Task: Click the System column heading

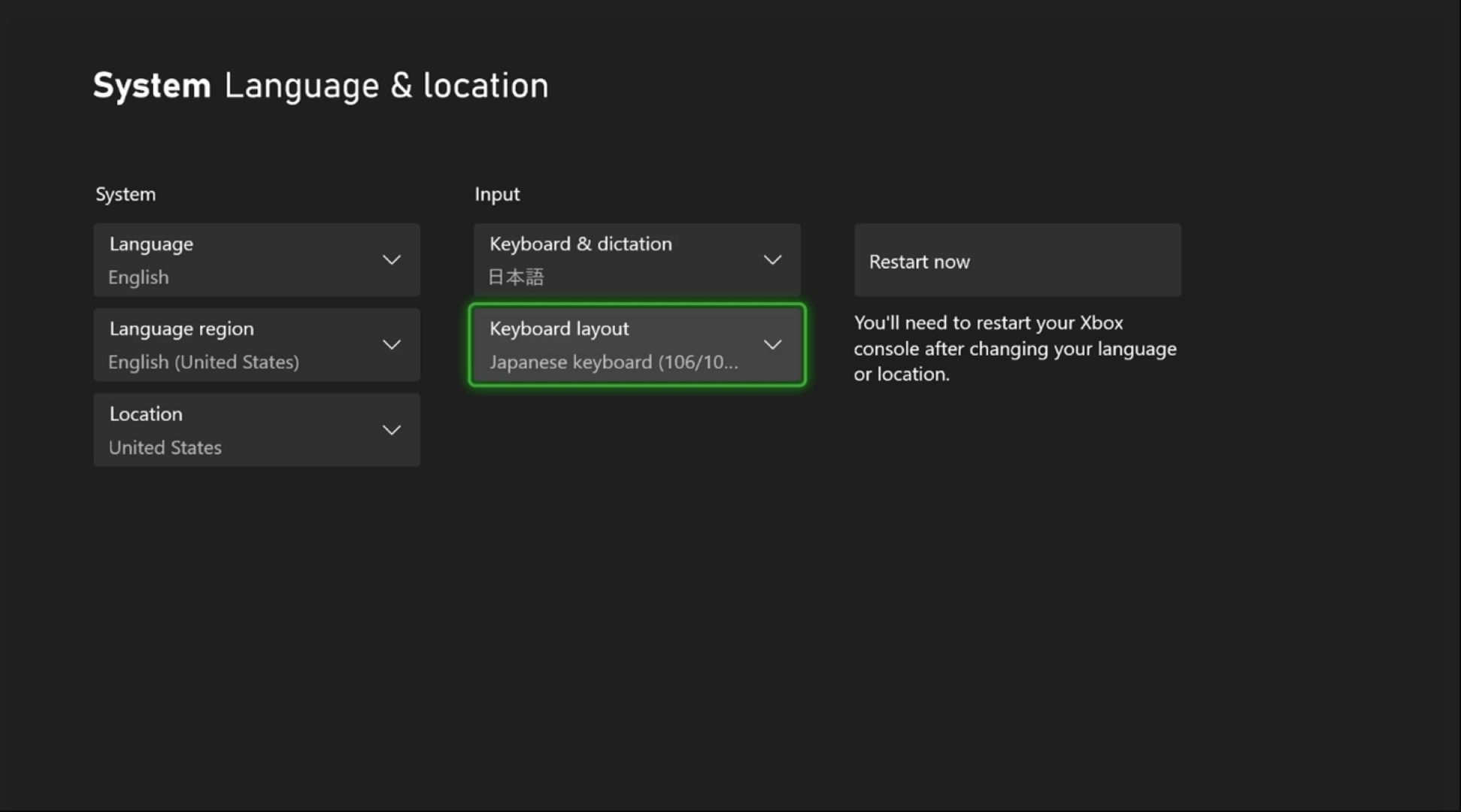Action: click(x=126, y=194)
